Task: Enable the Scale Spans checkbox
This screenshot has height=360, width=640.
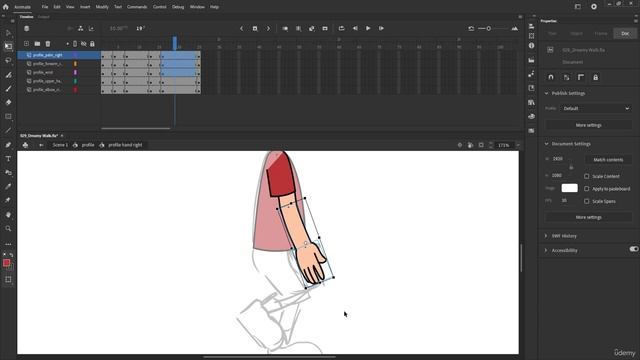Action: [587, 201]
